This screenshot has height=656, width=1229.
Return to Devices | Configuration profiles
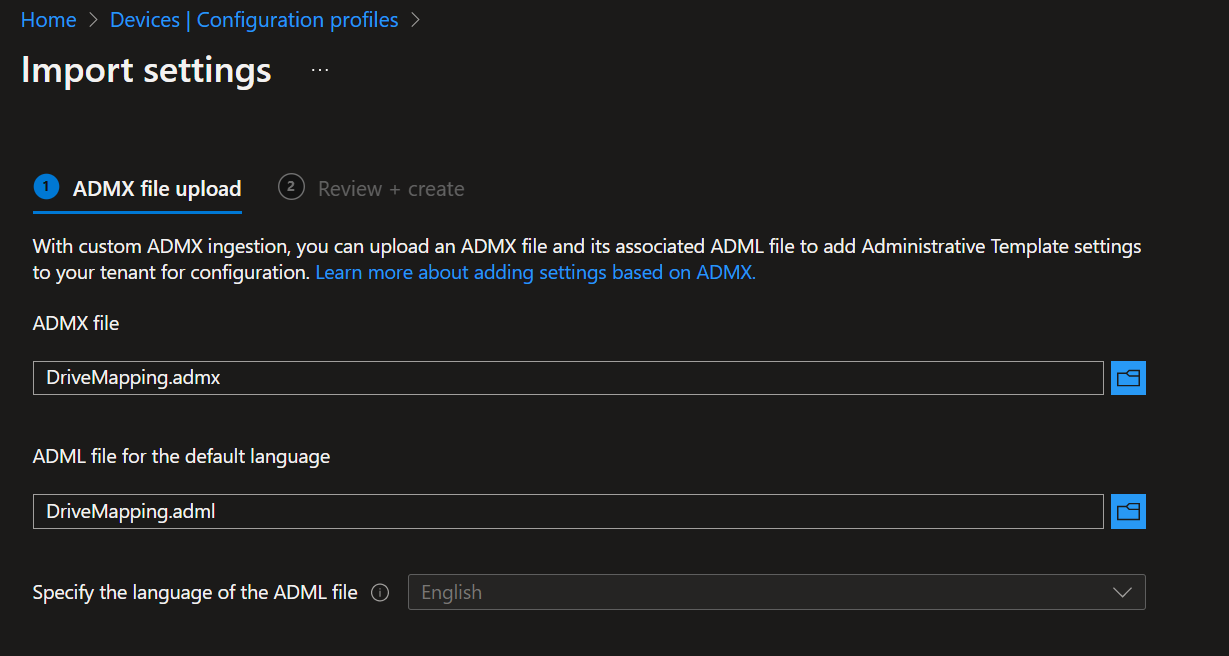[254, 20]
